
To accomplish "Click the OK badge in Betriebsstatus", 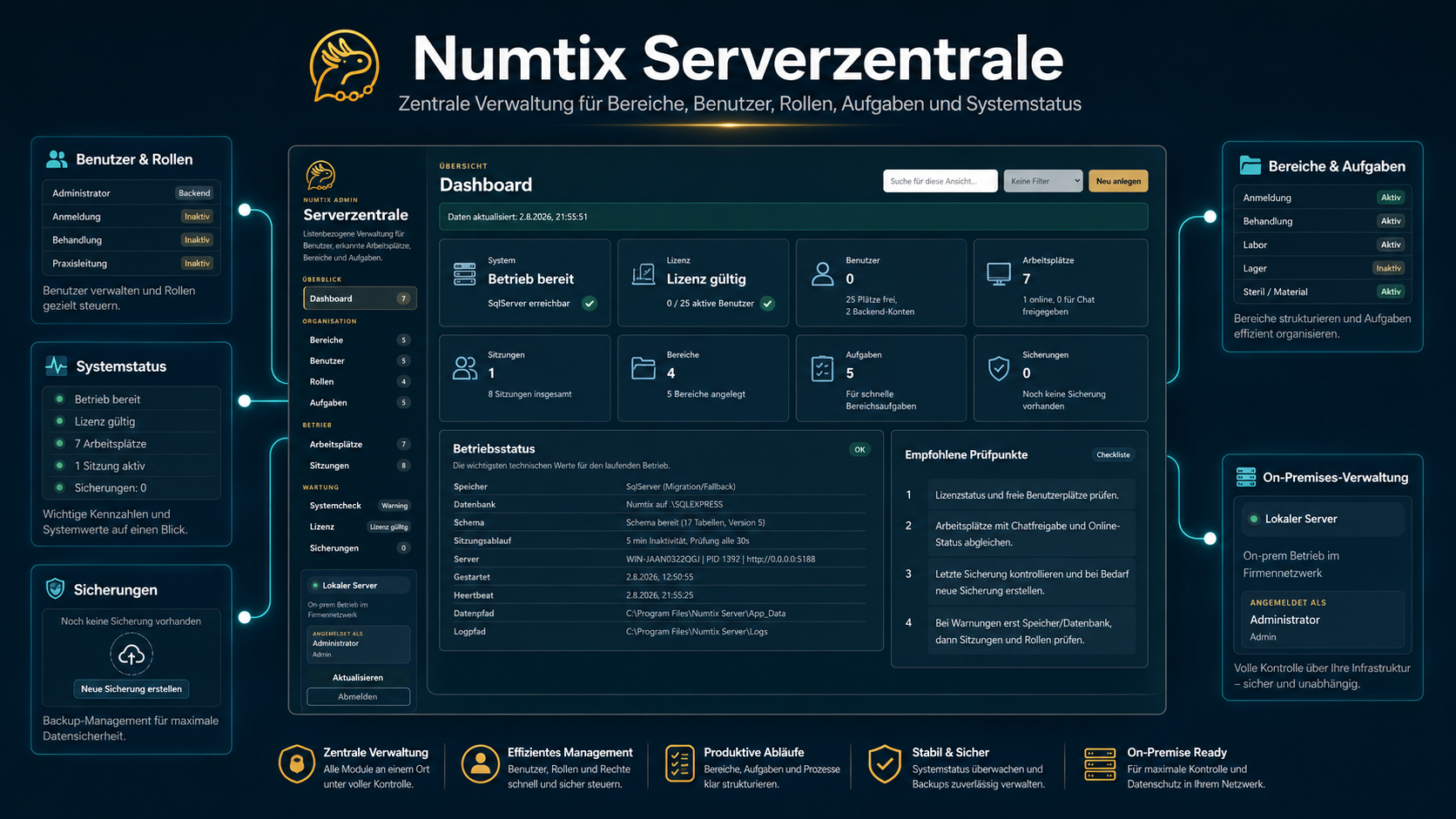I will tap(859, 450).
